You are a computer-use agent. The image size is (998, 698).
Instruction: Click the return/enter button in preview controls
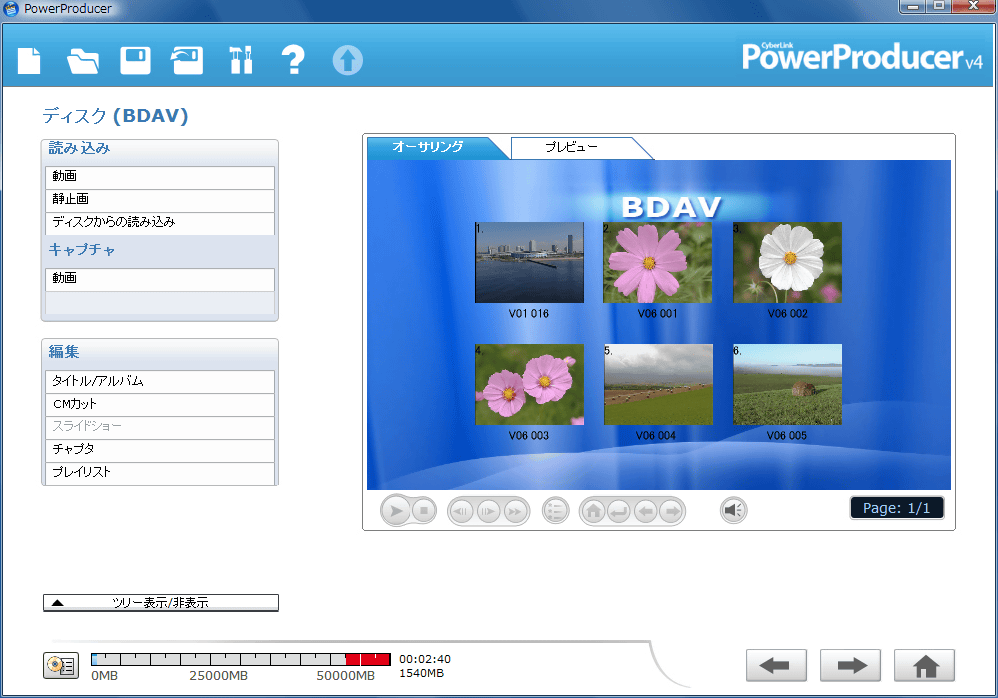619,511
